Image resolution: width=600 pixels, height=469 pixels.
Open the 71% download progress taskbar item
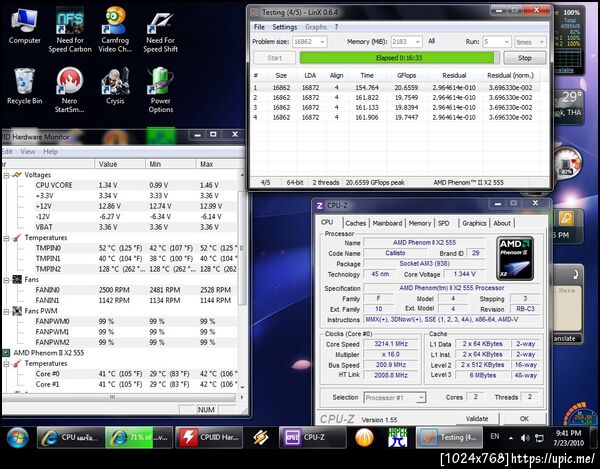[139, 437]
